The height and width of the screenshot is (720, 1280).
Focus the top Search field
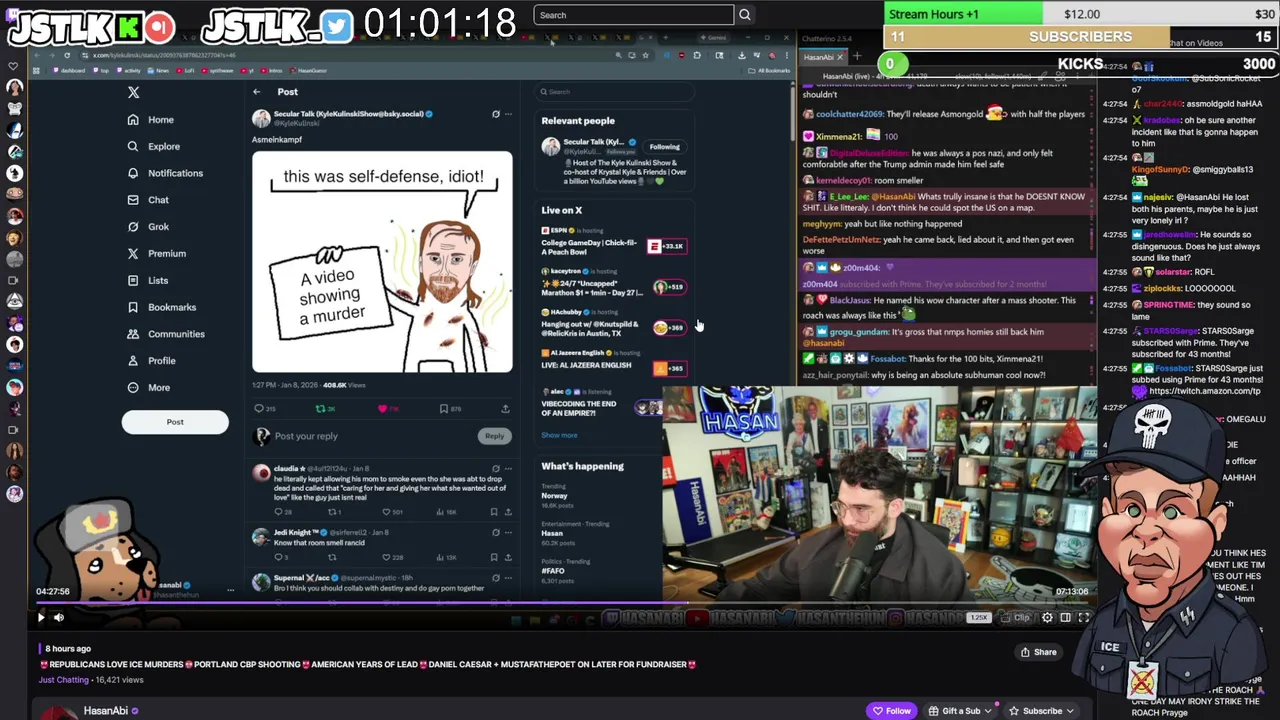pos(633,15)
